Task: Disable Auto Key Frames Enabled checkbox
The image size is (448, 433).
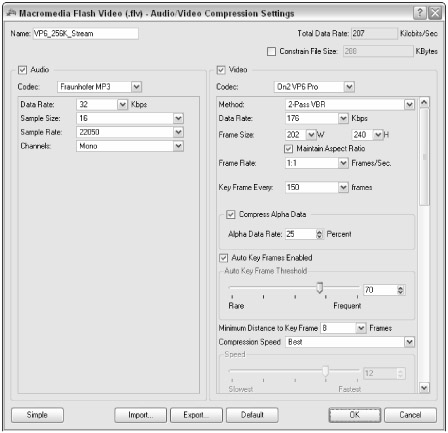Action: click(x=223, y=258)
